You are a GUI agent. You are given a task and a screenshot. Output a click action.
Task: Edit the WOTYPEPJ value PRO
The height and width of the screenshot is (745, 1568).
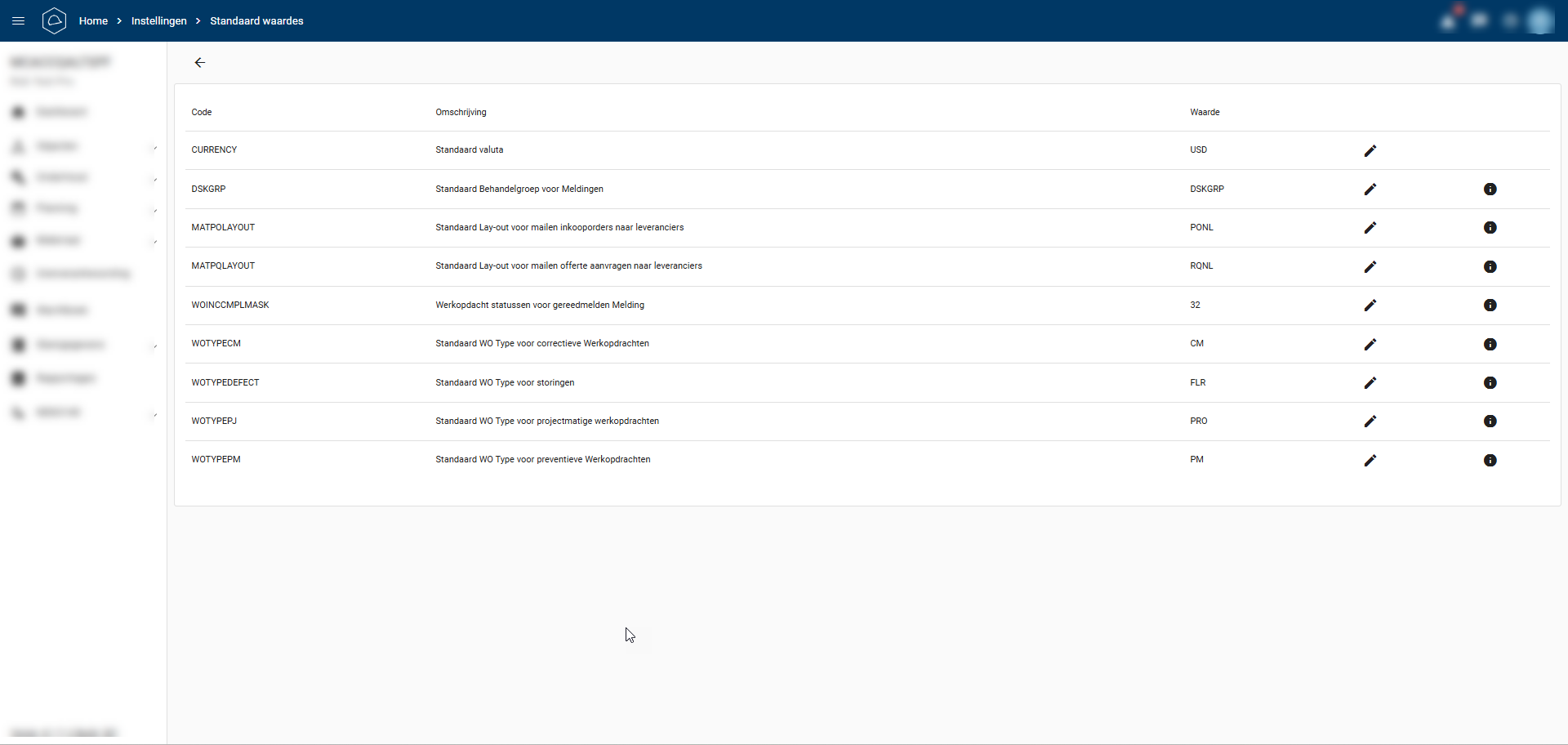[1370, 422]
